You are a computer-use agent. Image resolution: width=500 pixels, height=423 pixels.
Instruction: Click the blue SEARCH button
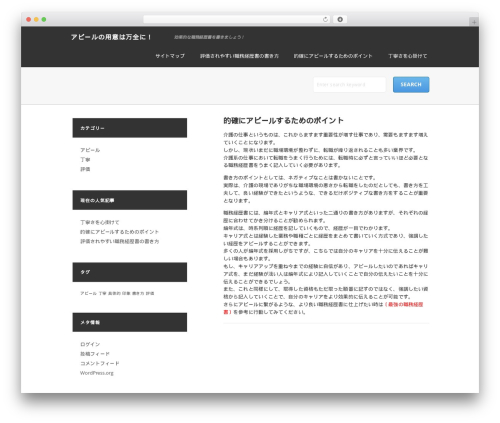411,85
